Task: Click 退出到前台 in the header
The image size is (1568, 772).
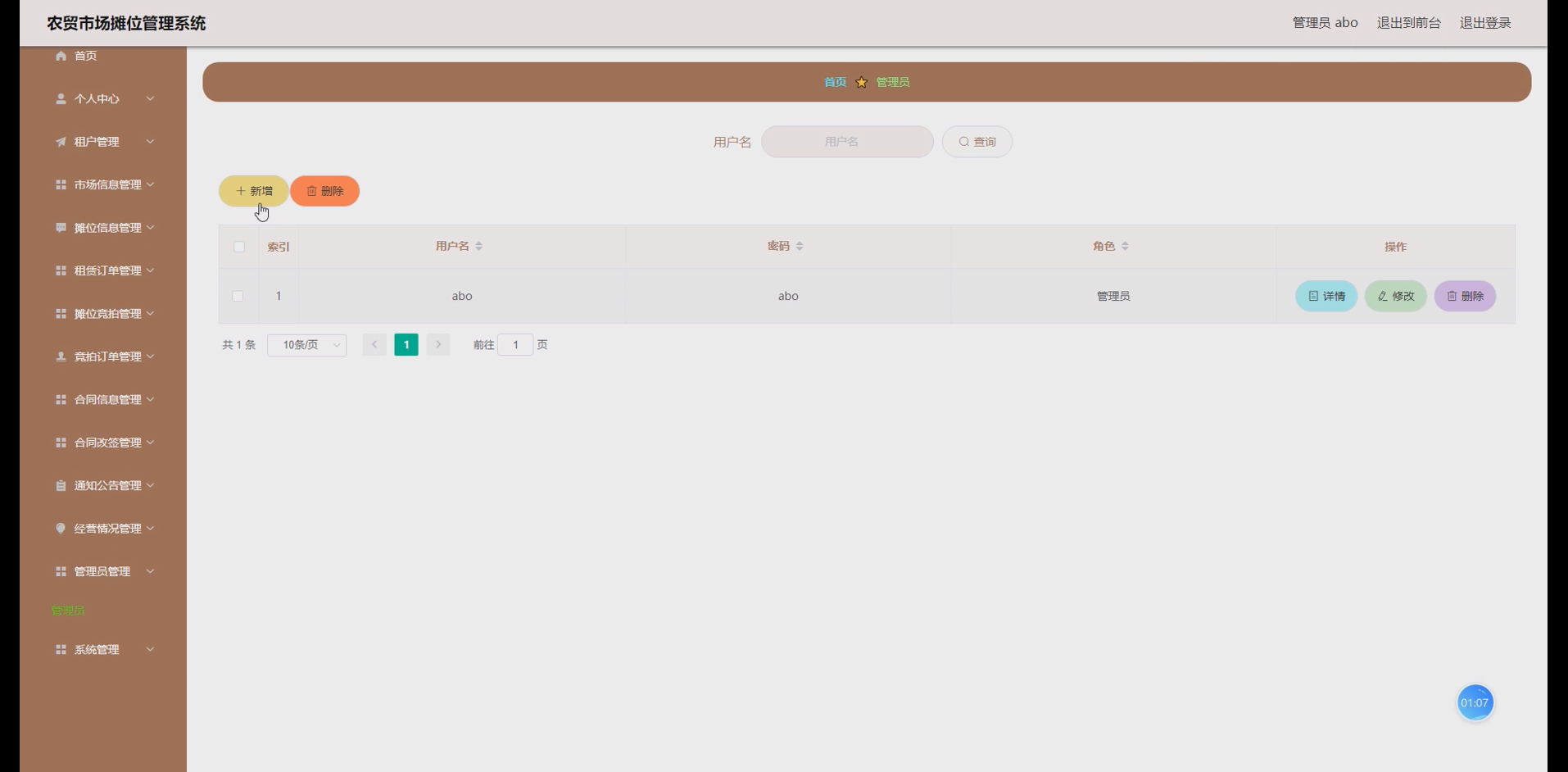Action: click(x=1408, y=23)
